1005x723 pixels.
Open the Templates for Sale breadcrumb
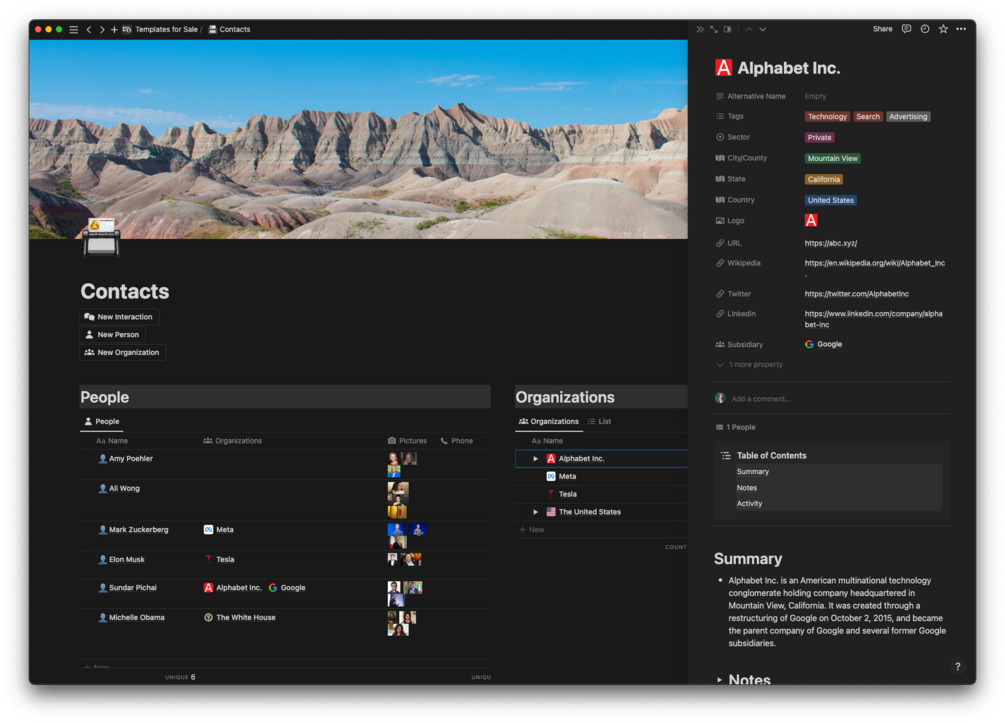click(166, 29)
